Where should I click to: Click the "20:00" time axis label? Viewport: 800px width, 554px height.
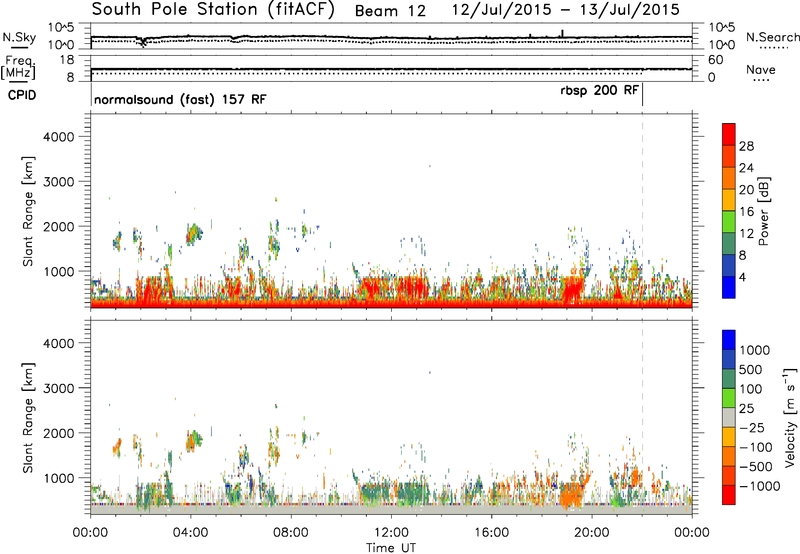[x=592, y=533]
